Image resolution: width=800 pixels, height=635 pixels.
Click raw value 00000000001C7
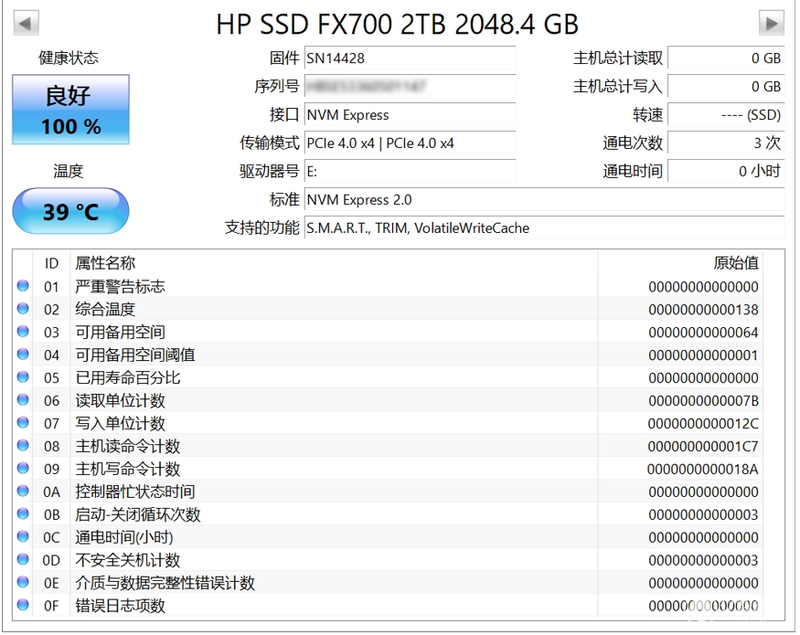pos(703,446)
